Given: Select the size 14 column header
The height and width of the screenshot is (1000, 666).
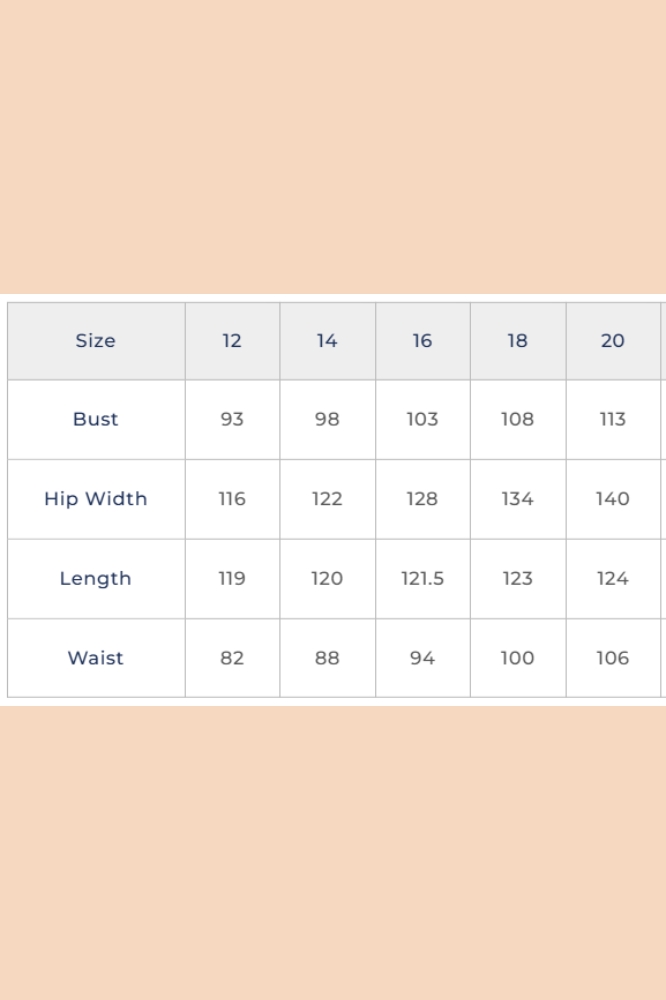Looking at the screenshot, I should tap(327, 341).
